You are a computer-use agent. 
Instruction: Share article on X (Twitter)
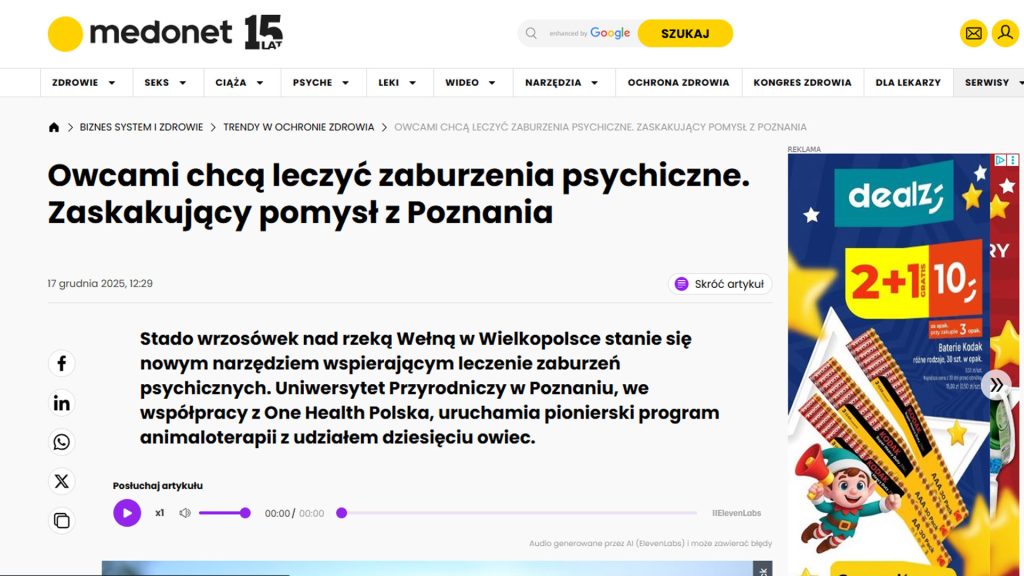(62, 481)
